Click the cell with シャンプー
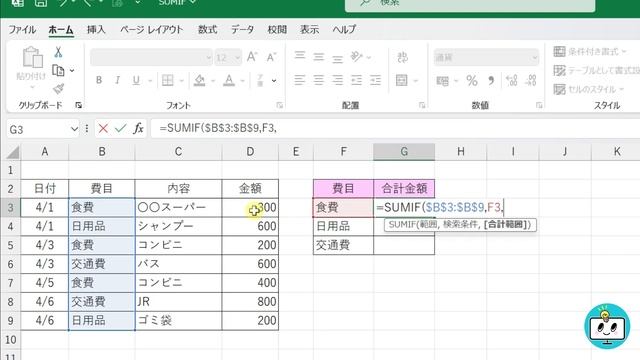Viewport: 640px width, 360px height. 178,226
